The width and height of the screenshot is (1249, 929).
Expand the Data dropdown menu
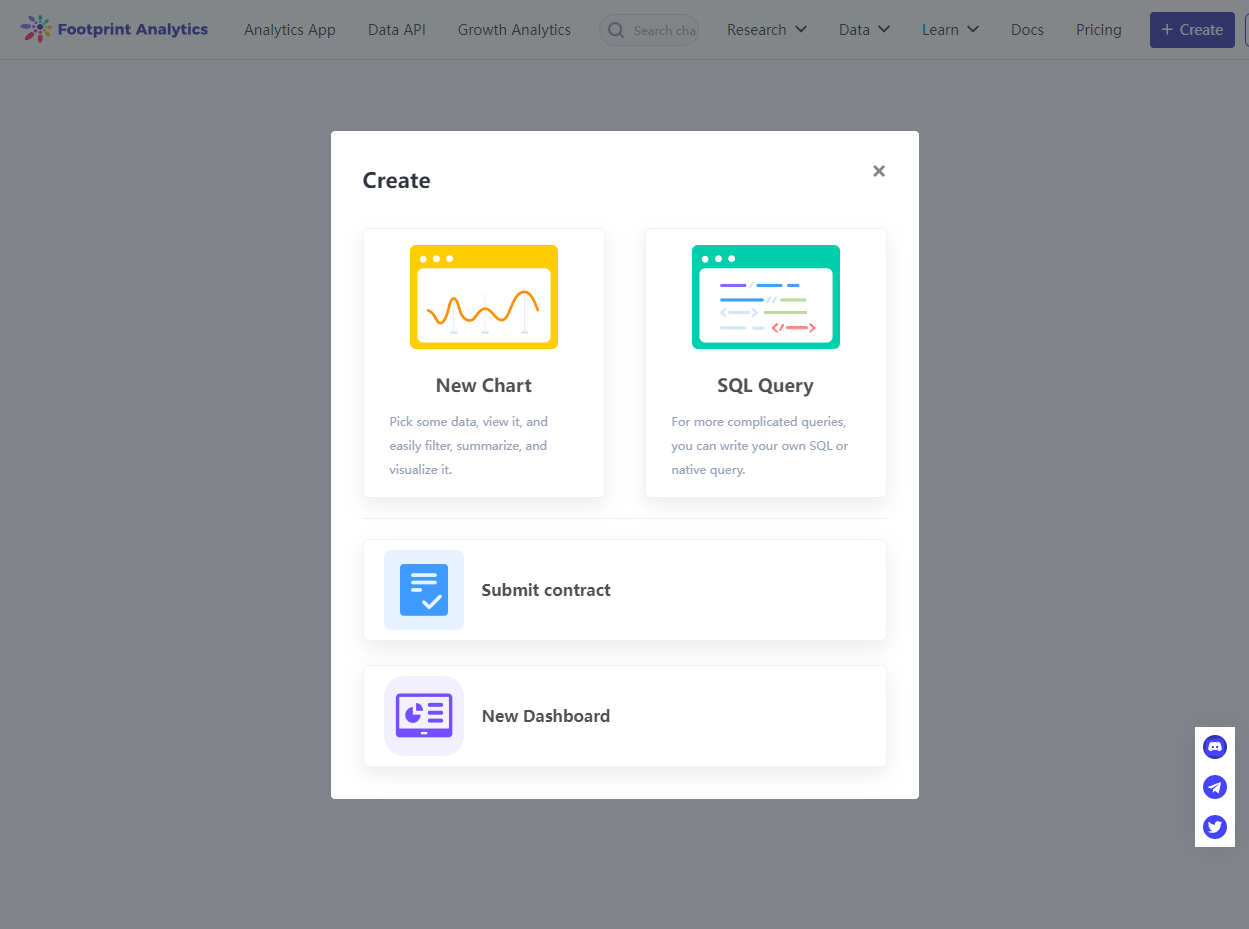(x=864, y=30)
